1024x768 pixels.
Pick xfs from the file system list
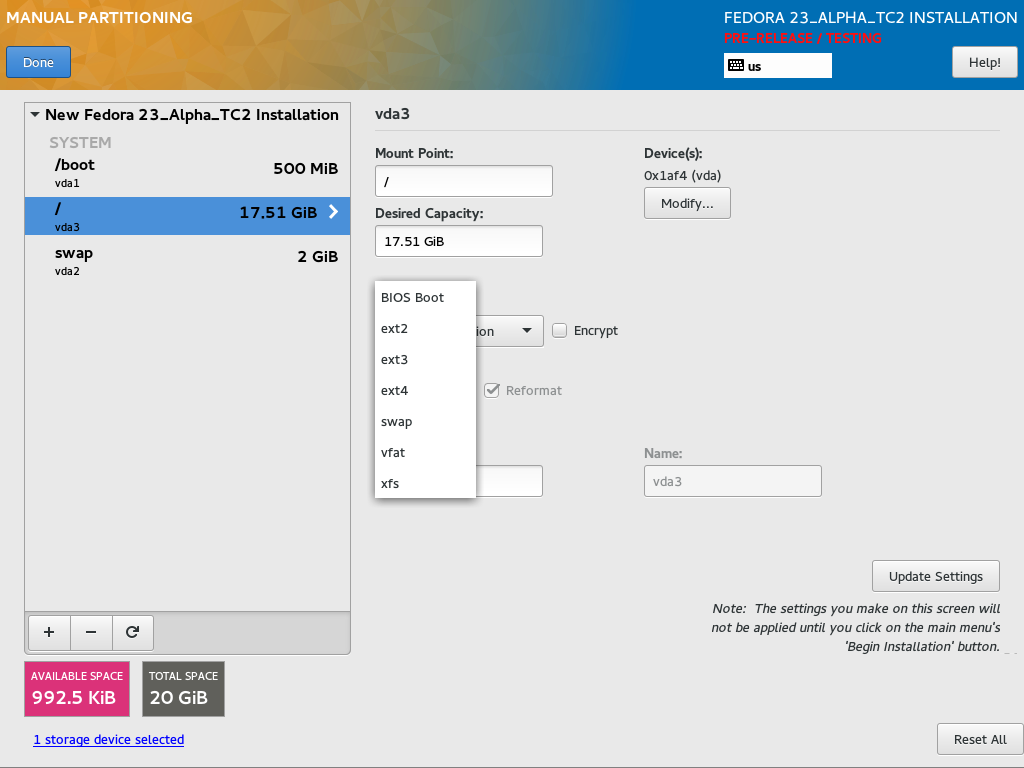click(425, 484)
